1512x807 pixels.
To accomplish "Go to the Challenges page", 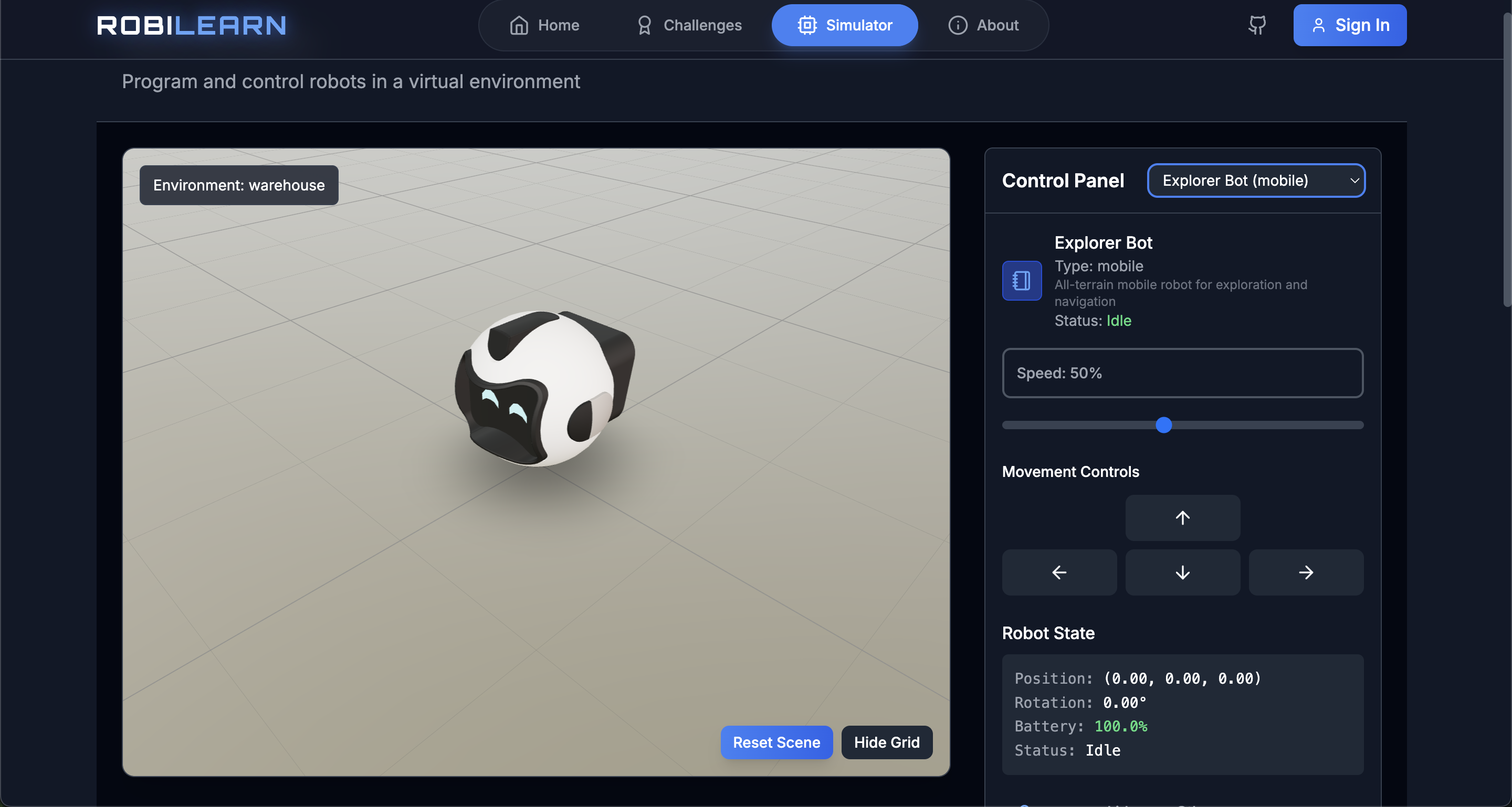I will point(689,25).
